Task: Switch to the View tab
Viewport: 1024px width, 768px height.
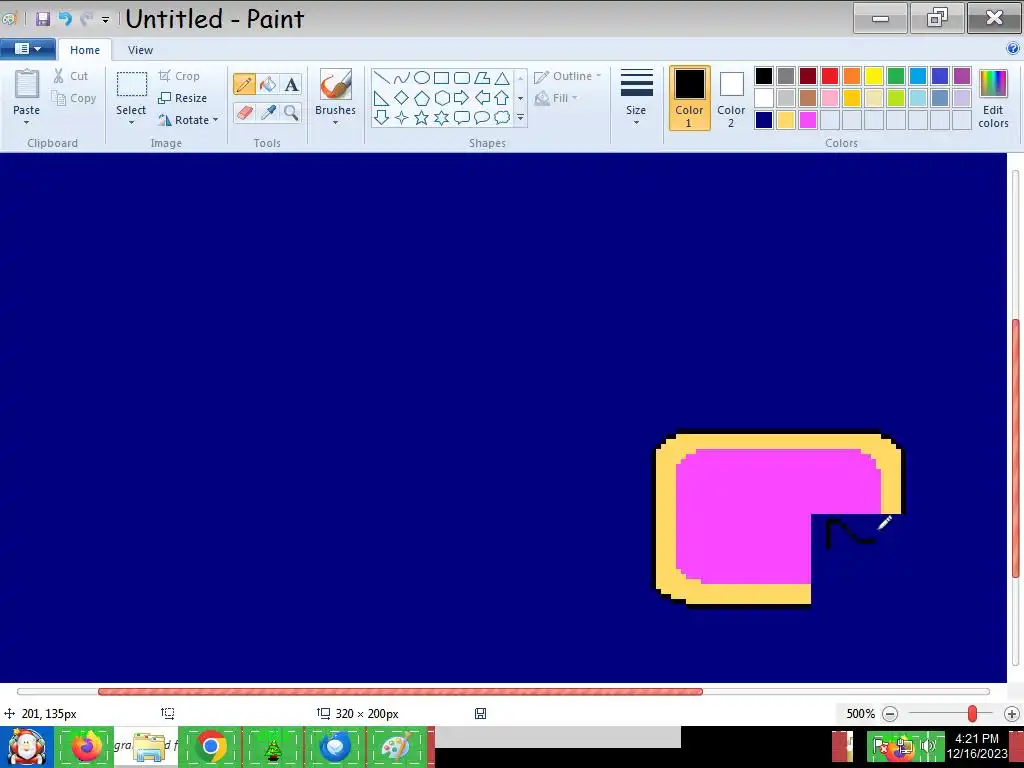Action: click(x=140, y=50)
